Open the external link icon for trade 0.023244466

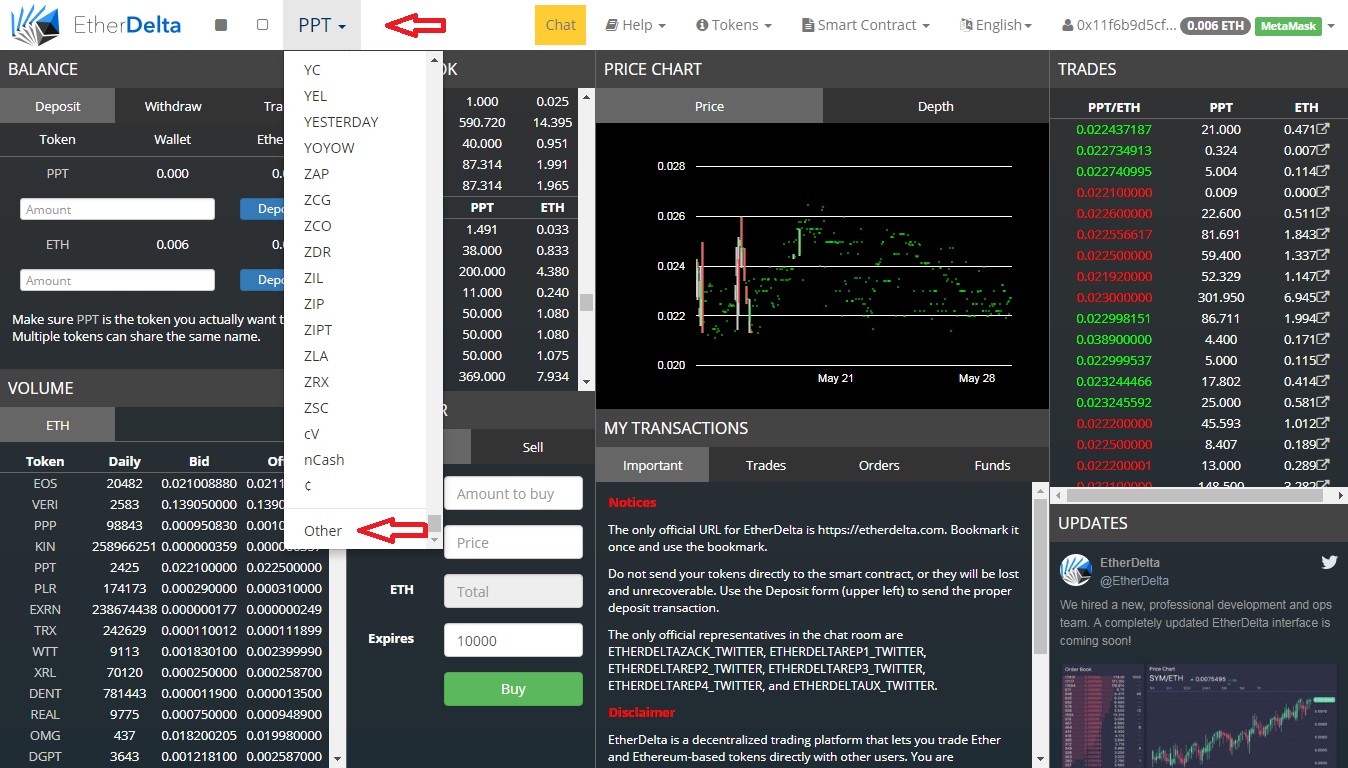click(x=1323, y=381)
